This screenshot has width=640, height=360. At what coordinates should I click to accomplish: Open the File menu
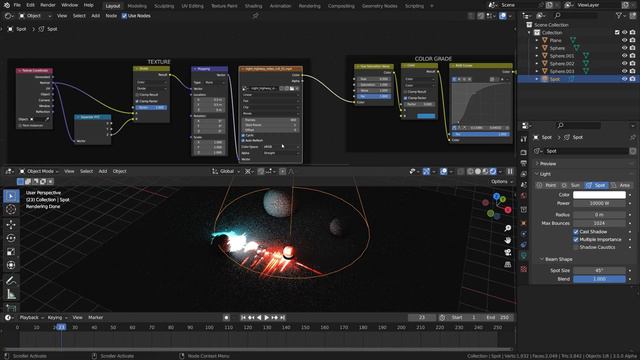(17, 5)
